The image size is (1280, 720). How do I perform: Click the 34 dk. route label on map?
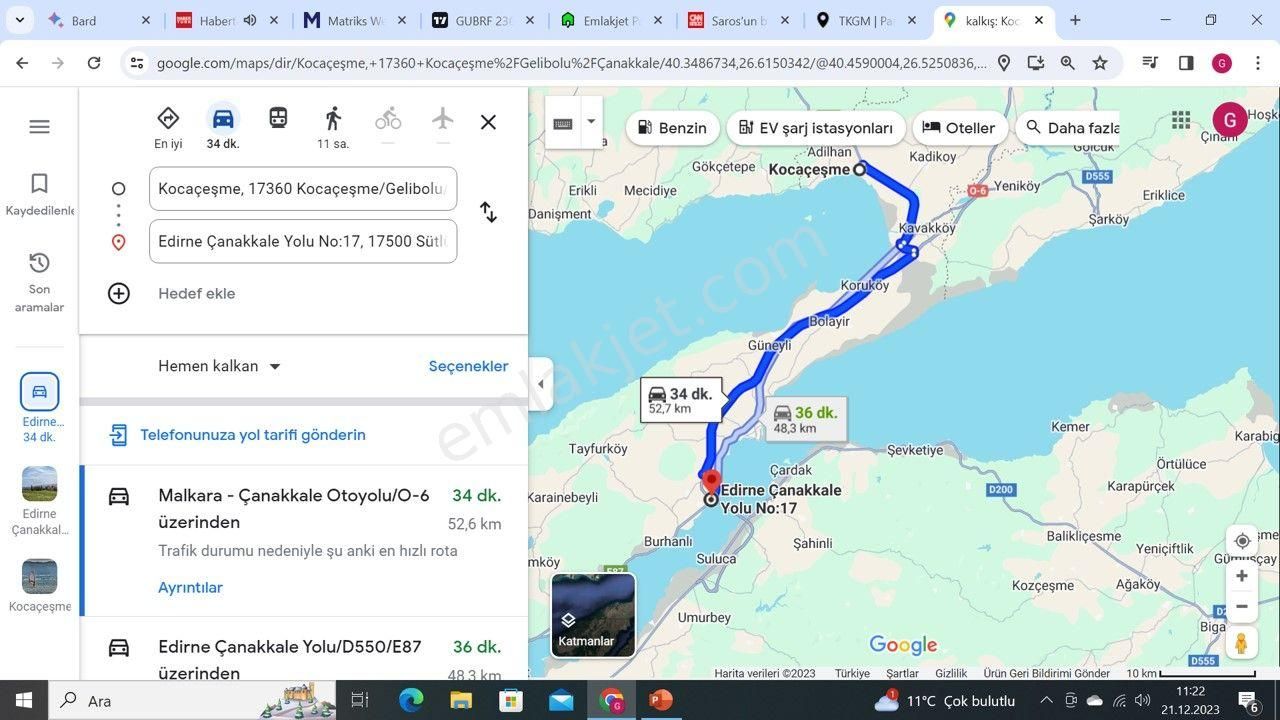tap(681, 400)
